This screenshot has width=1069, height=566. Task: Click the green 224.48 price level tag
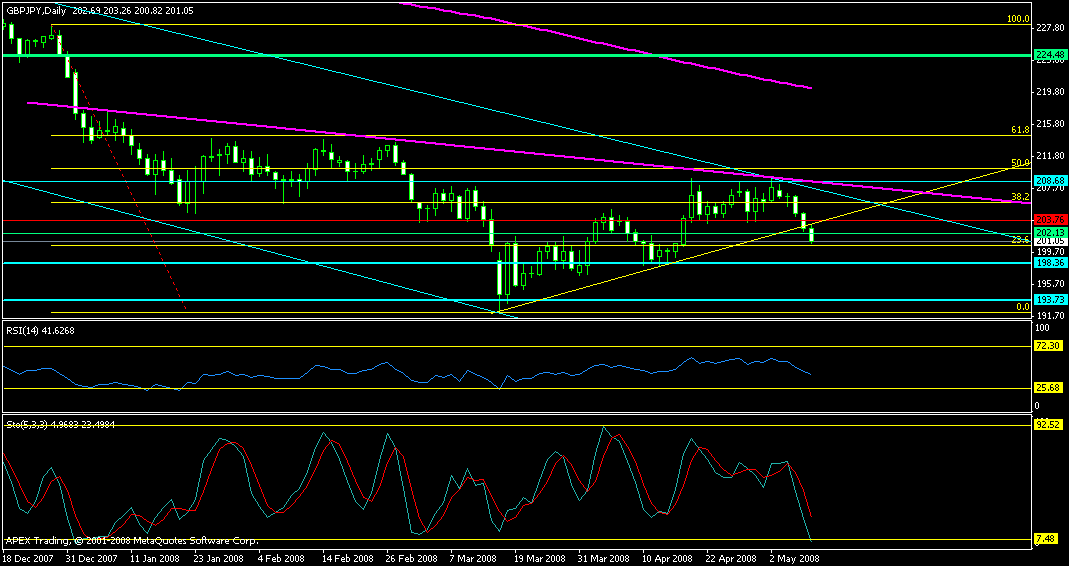[x=1047, y=55]
